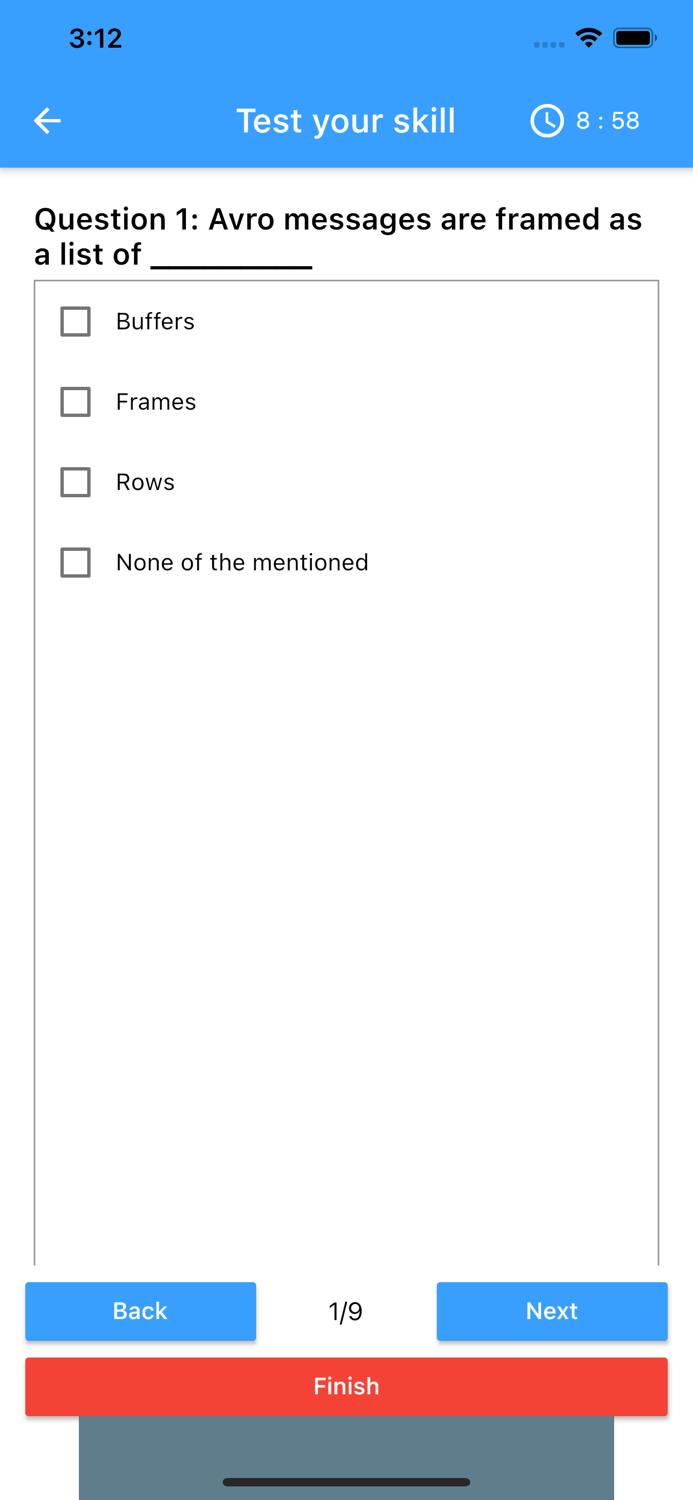This screenshot has height=1500, width=693.
Task: Click the None of the mentioned label text
Action: 242,563
